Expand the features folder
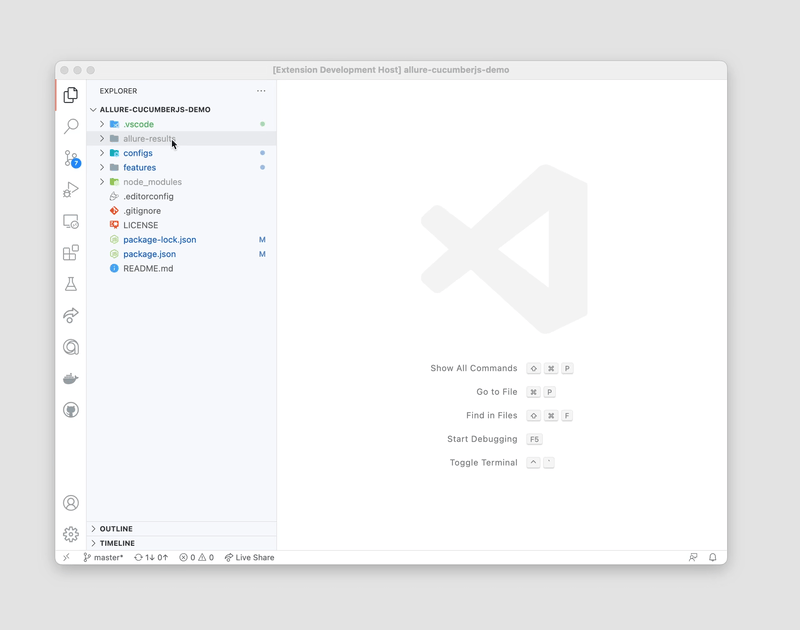 click(x=139, y=168)
